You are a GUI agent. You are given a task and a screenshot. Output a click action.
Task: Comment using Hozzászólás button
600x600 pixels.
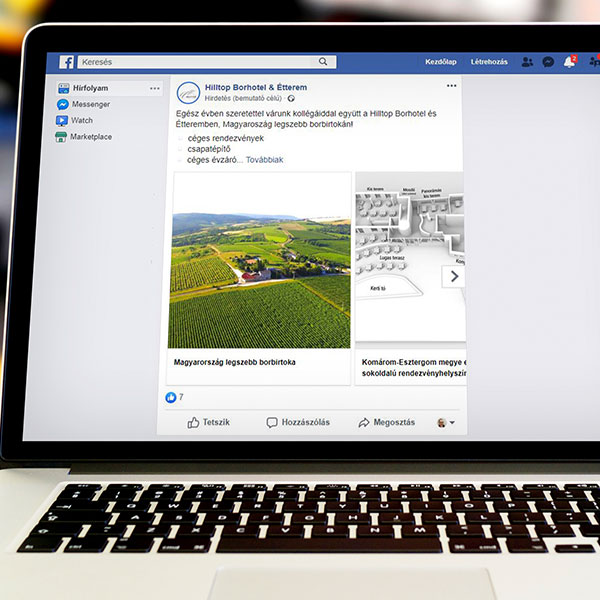point(298,422)
